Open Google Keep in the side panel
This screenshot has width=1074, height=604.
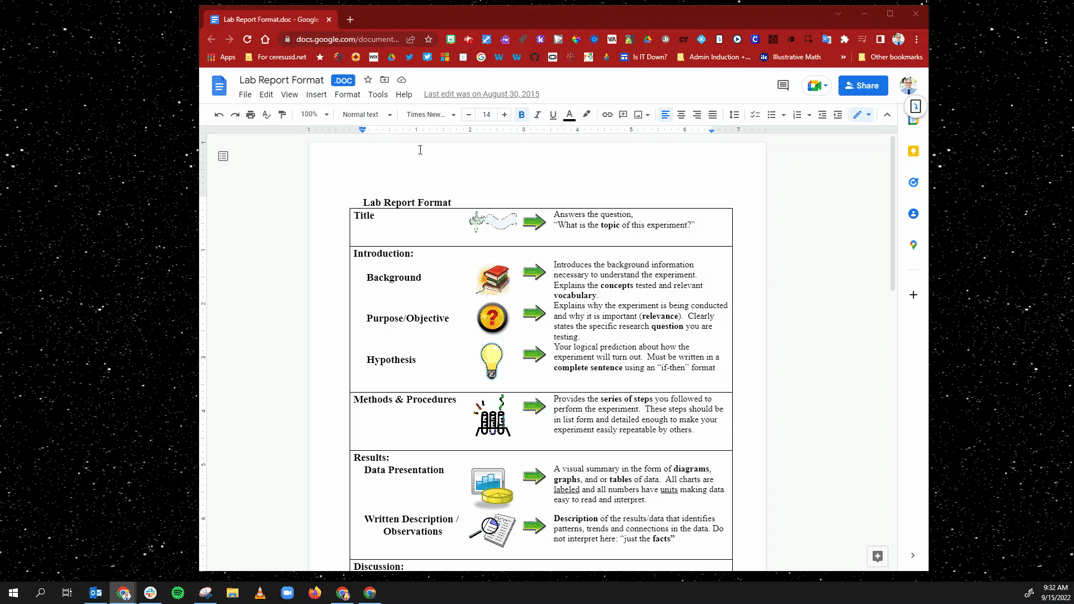pyautogui.click(x=913, y=151)
